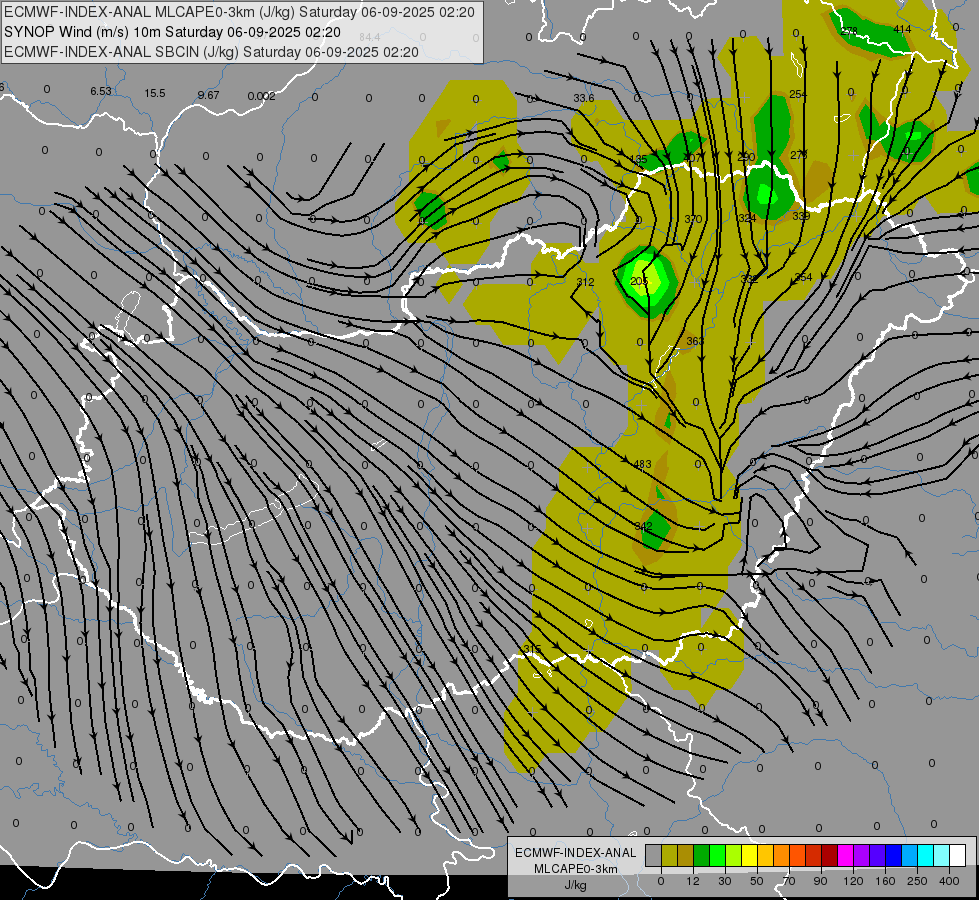Click the map value 0.002

(261, 96)
